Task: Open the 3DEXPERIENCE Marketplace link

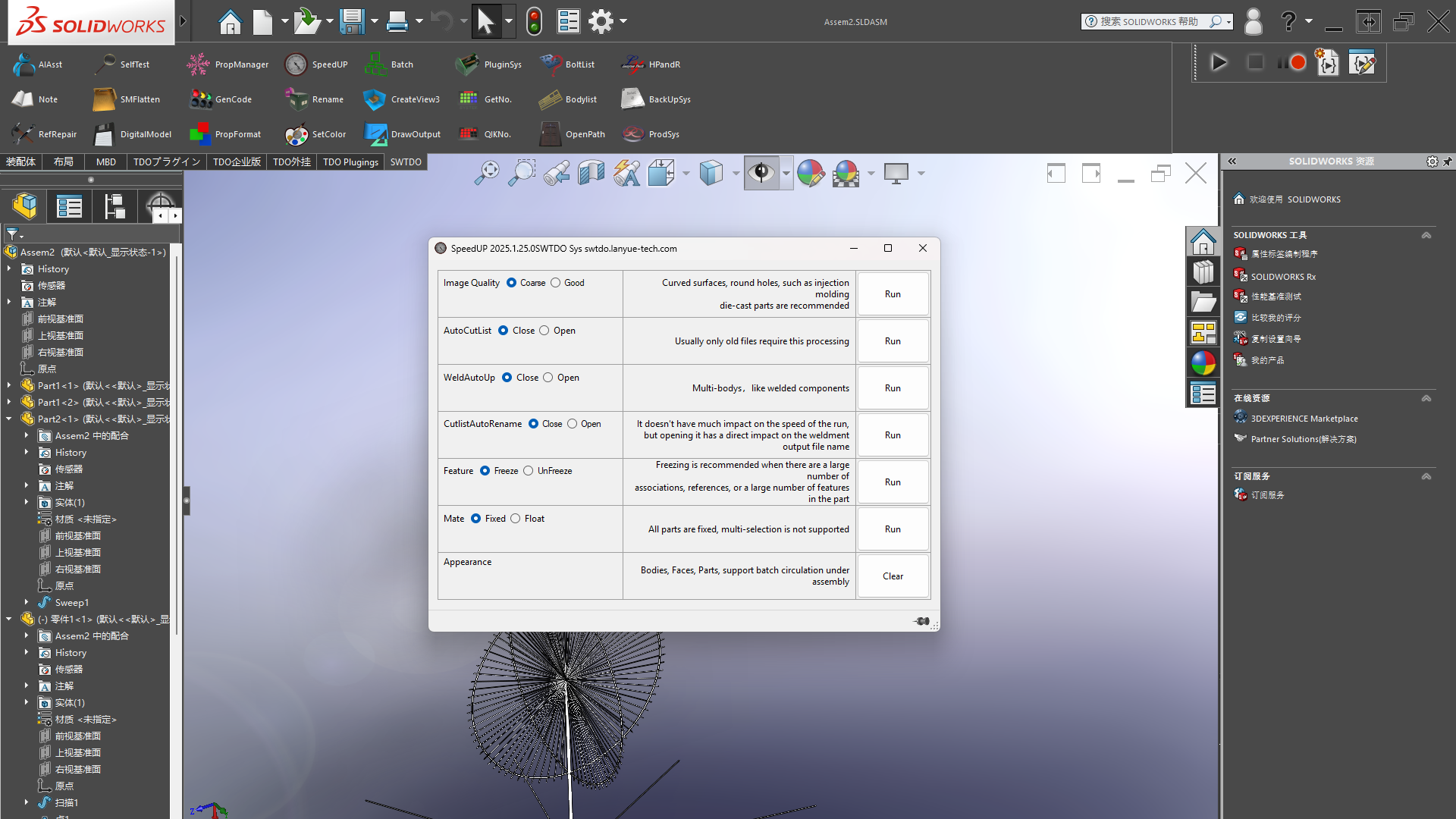Action: 1304,419
